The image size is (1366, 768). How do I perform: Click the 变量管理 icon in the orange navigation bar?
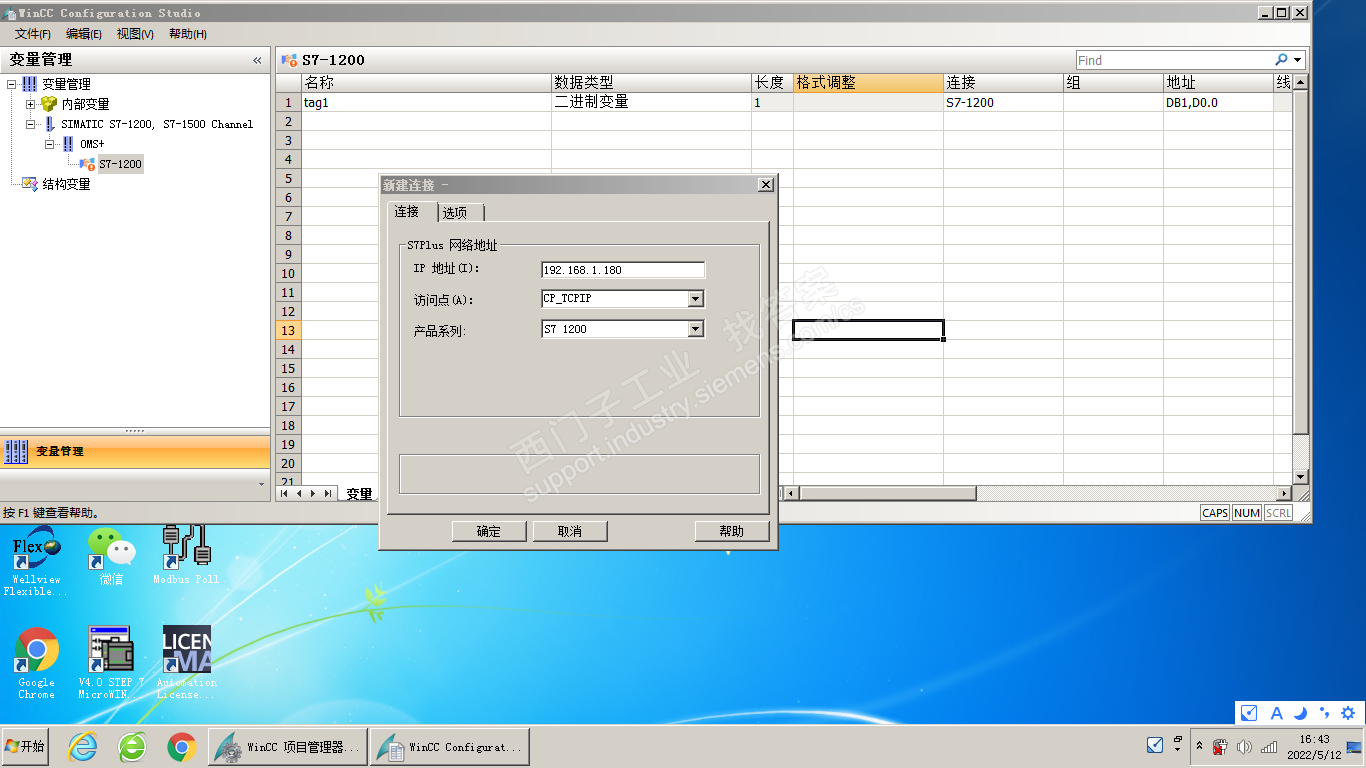pos(17,451)
